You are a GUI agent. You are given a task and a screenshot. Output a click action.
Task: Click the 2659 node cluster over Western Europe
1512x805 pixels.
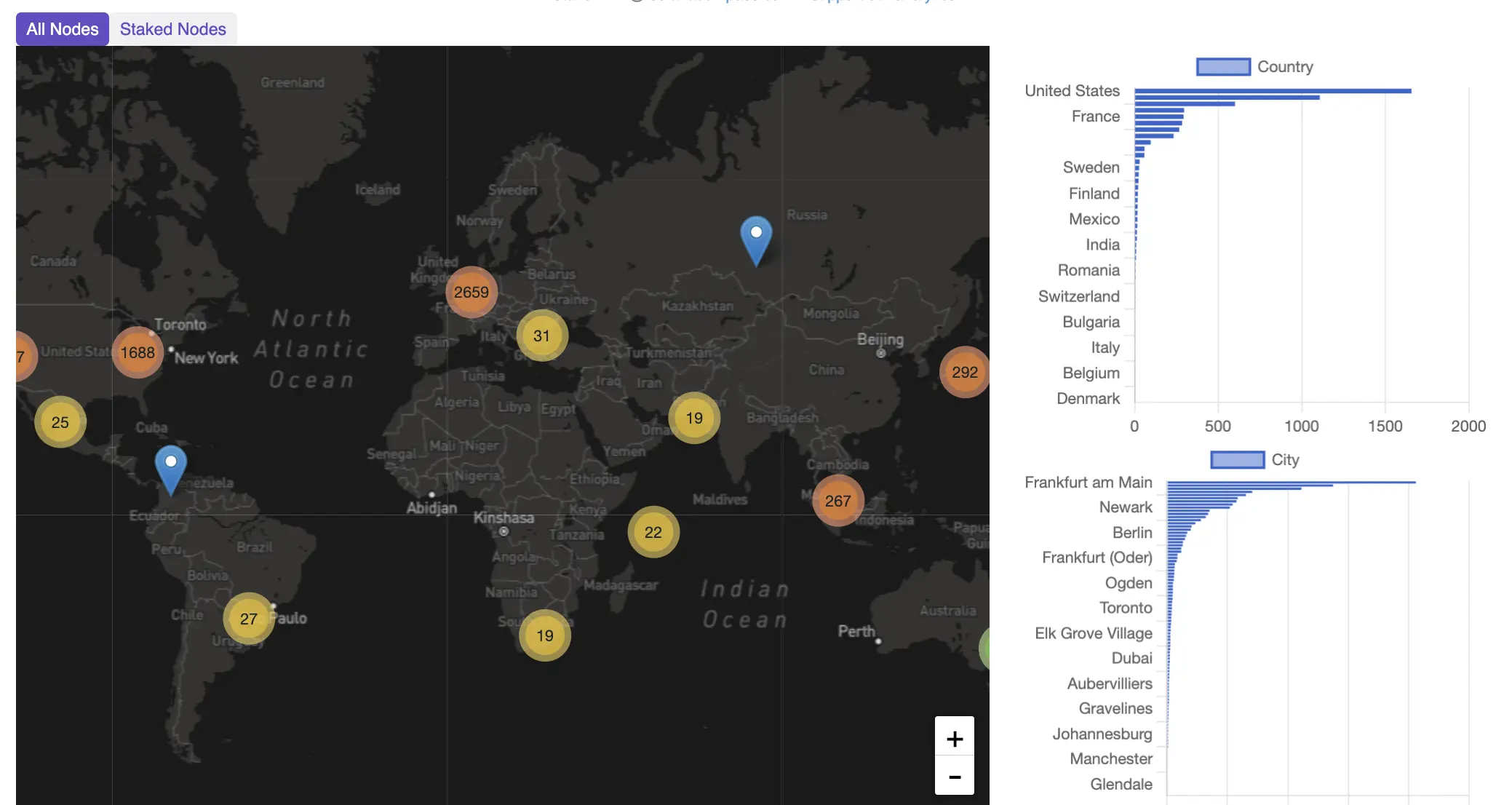471,291
